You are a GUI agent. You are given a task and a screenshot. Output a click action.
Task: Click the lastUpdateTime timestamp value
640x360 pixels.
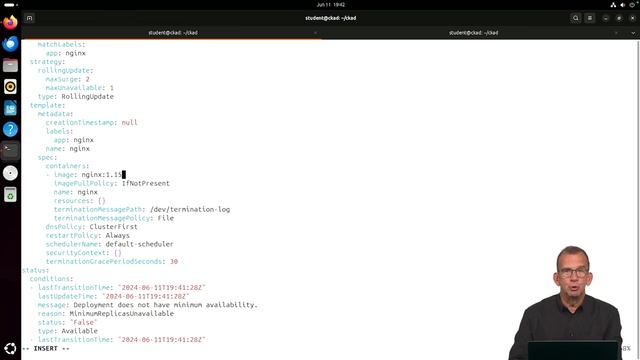pos(145,296)
